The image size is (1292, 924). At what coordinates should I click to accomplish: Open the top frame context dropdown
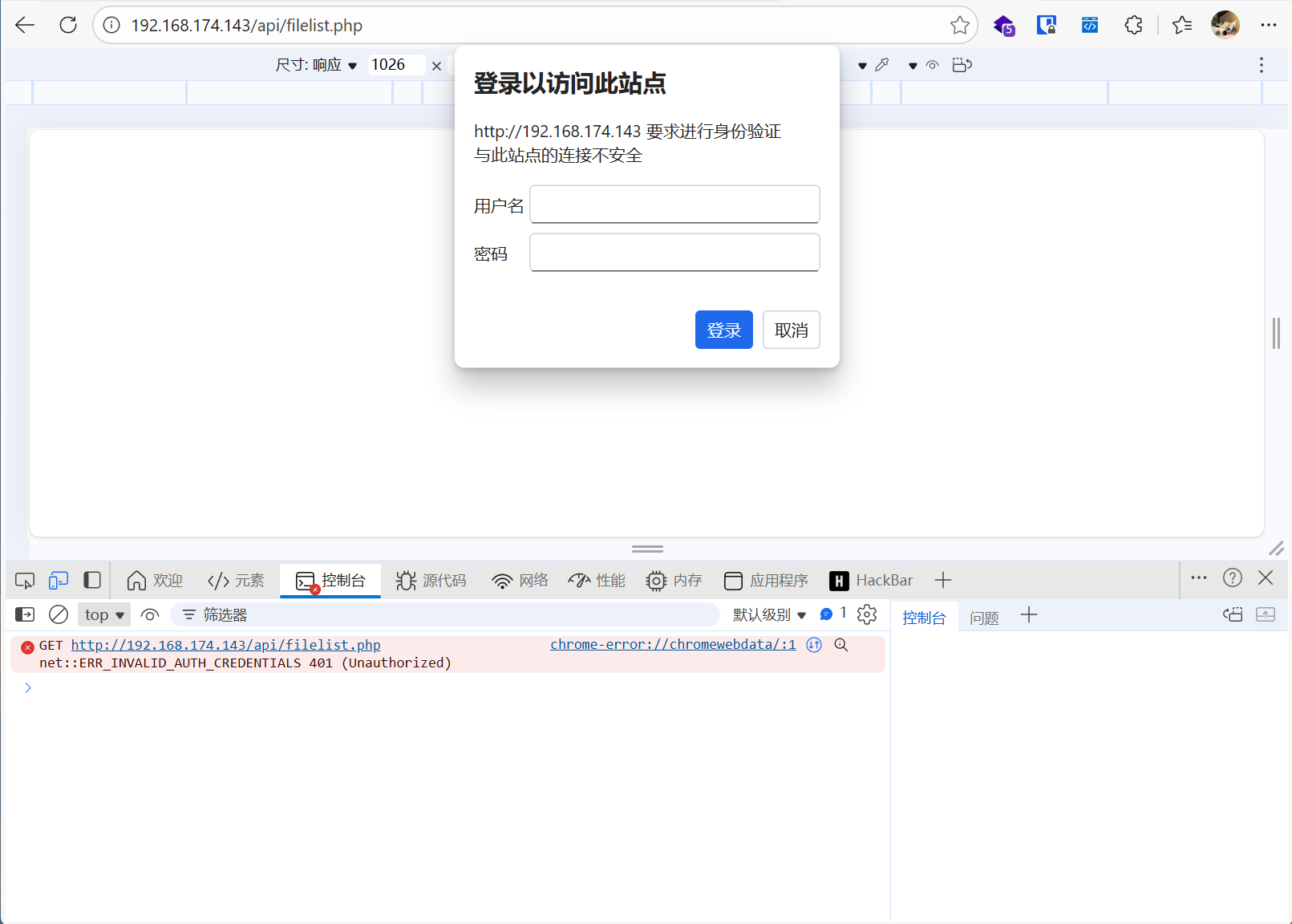point(103,614)
